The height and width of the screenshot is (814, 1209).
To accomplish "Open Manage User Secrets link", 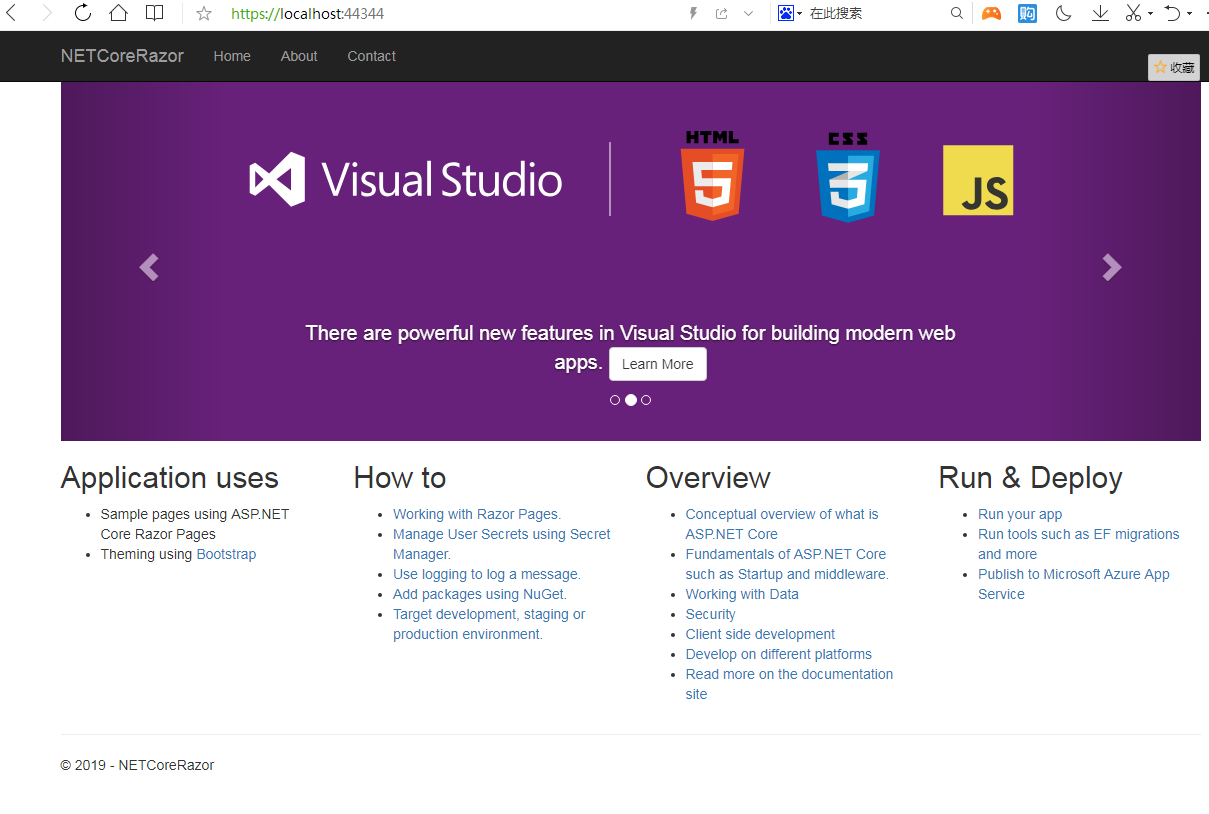I will click(x=502, y=544).
